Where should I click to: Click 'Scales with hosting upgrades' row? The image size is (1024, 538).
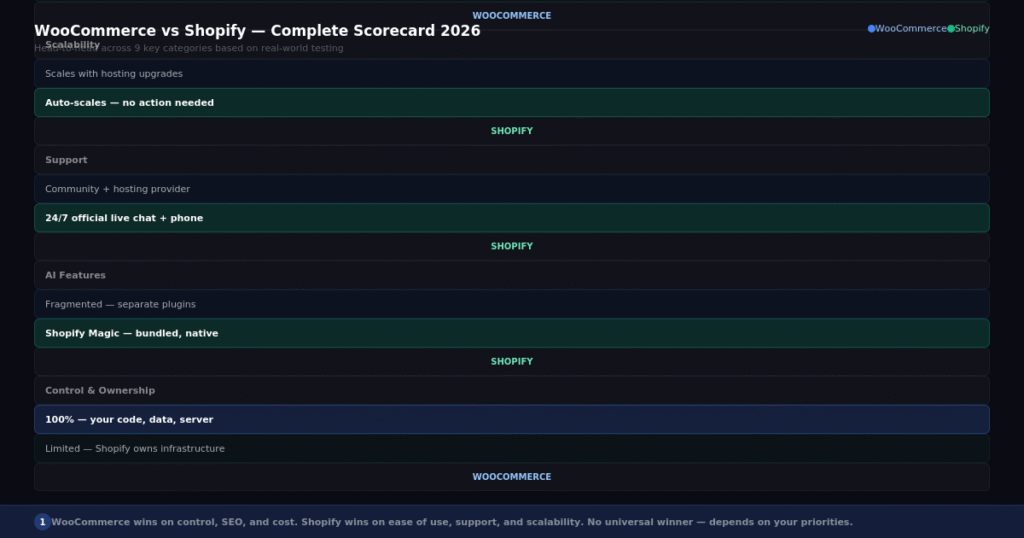[x=512, y=74]
